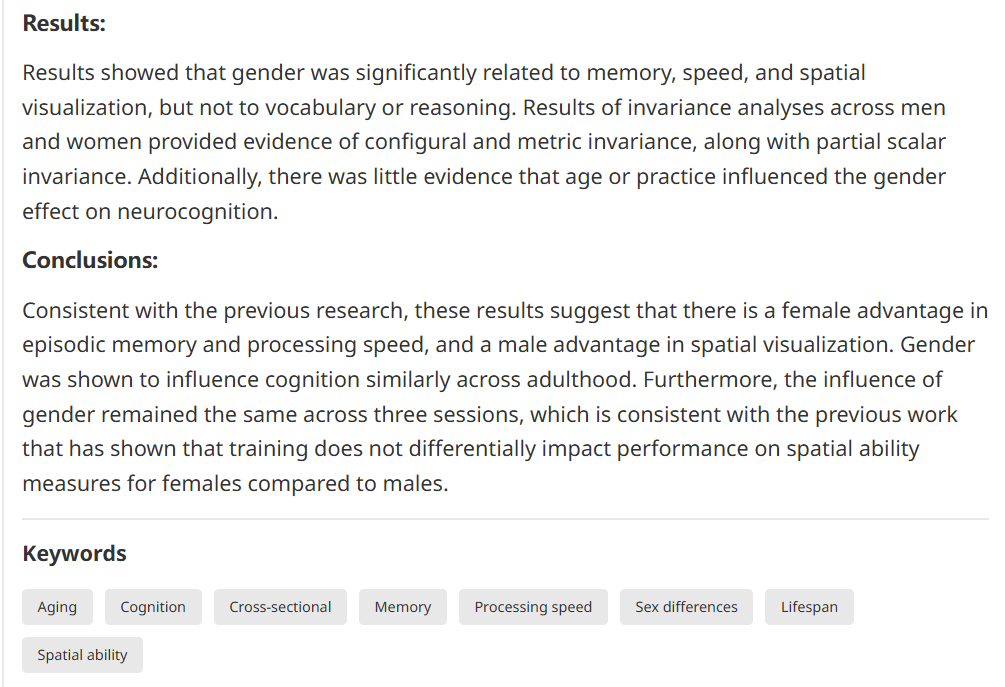Screen dimensions: 1005x687
Task: Click the phrase 'measures for females compared to males'
Action: coord(235,484)
